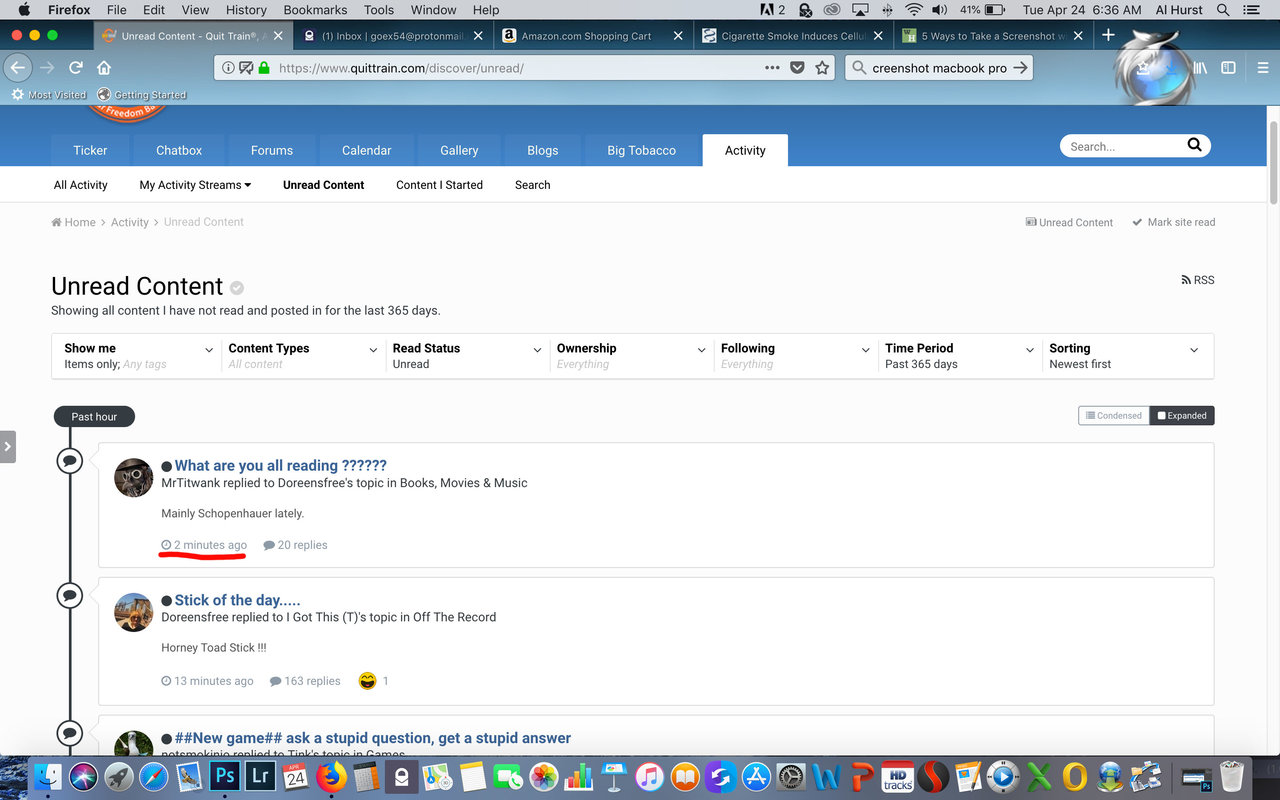
Task: Open the Forums navigation tab
Action: [x=272, y=150]
